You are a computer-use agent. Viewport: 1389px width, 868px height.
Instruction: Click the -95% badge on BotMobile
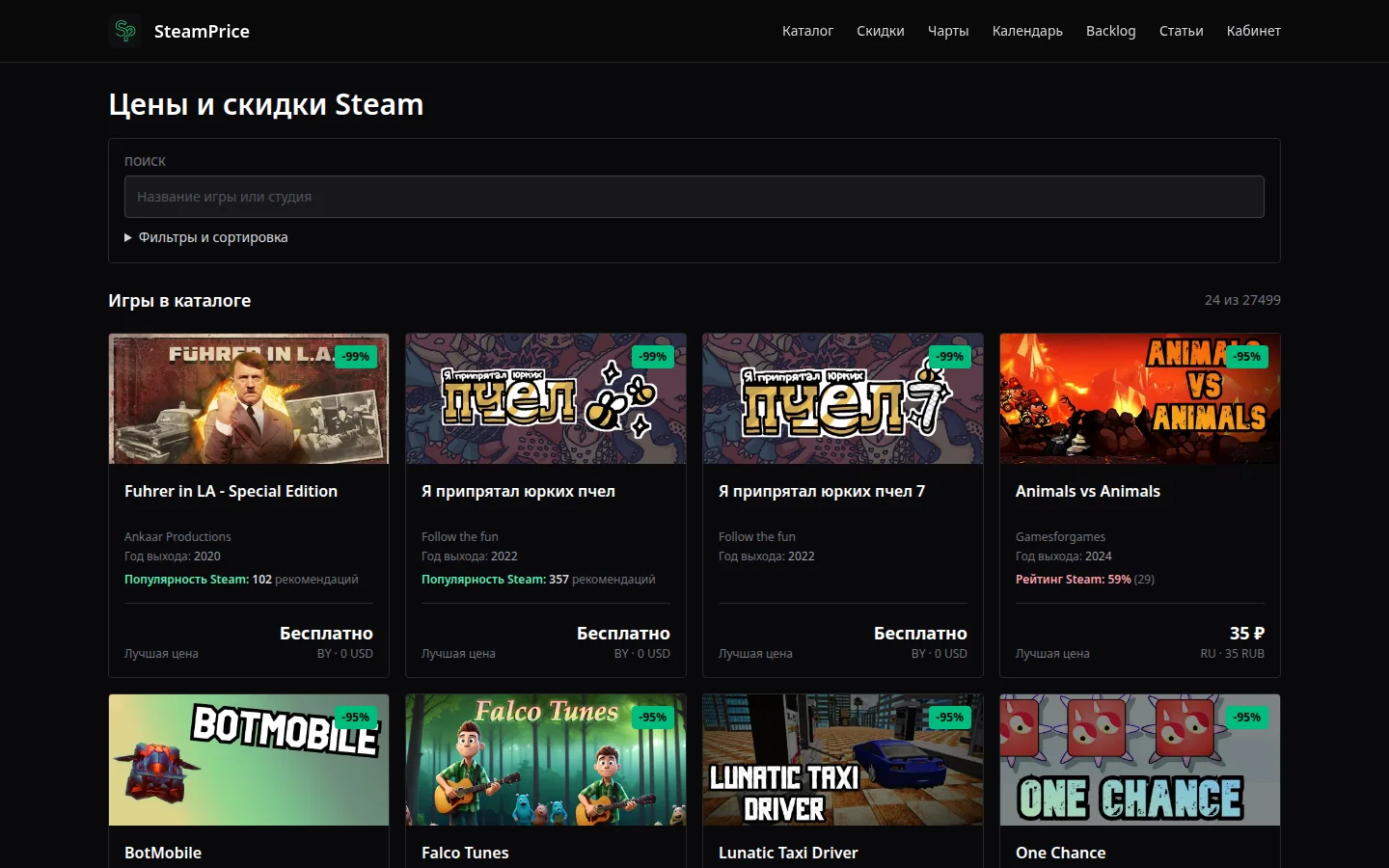coord(357,718)
